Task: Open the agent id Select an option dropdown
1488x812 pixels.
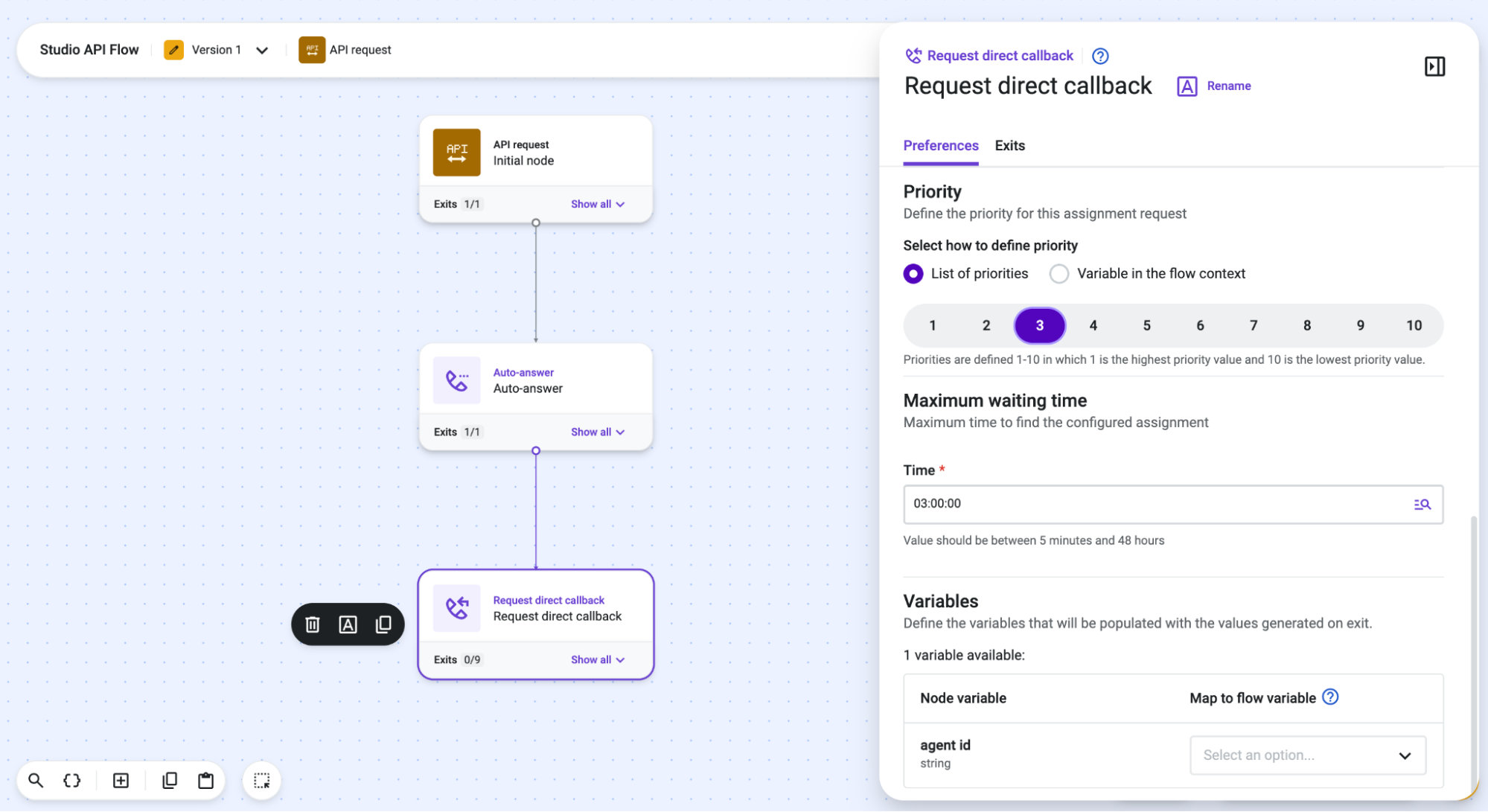Action: (x=1308, y=755)
